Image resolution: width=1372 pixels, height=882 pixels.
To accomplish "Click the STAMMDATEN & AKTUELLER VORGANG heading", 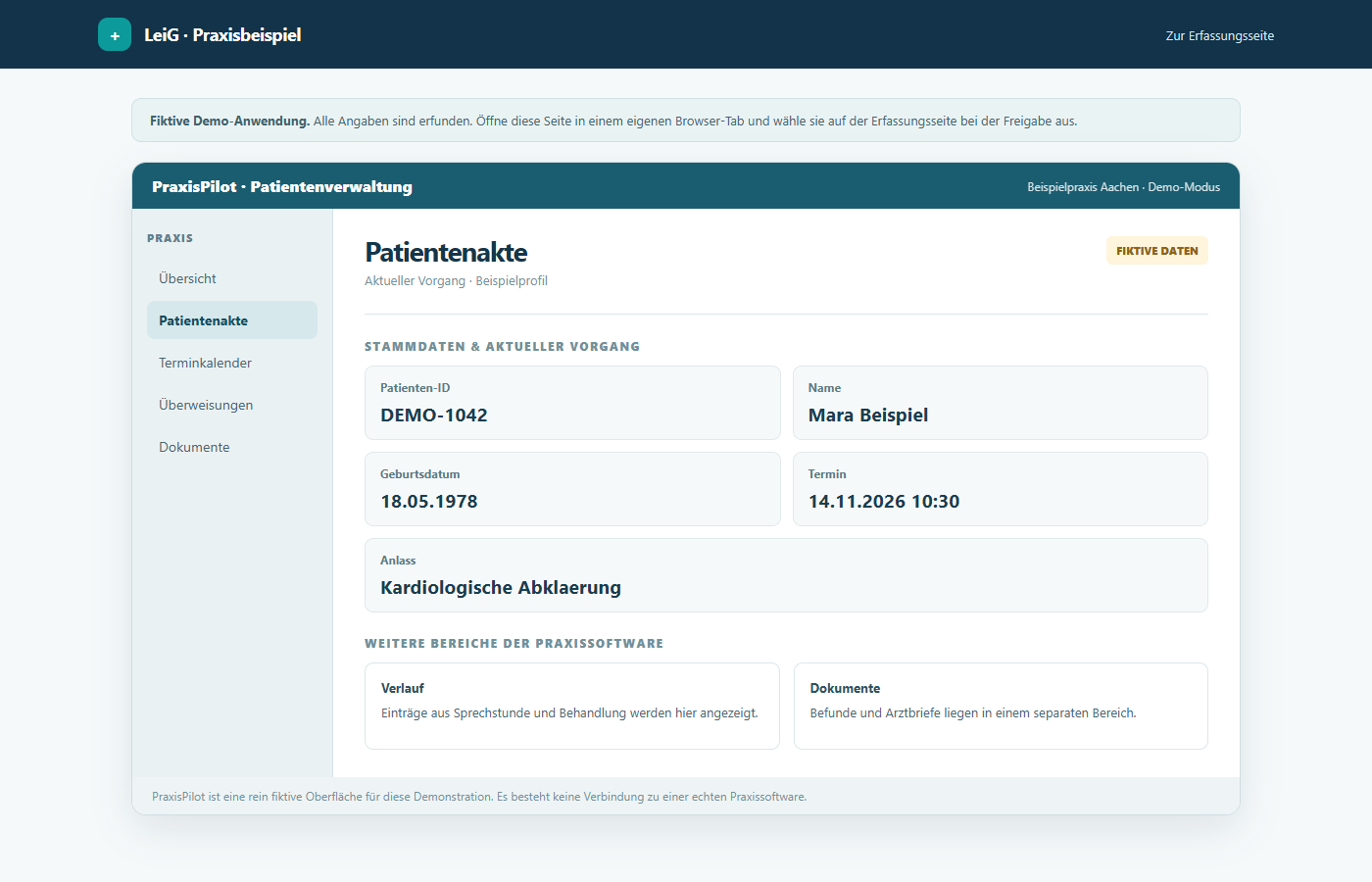I will coord(502,347).
